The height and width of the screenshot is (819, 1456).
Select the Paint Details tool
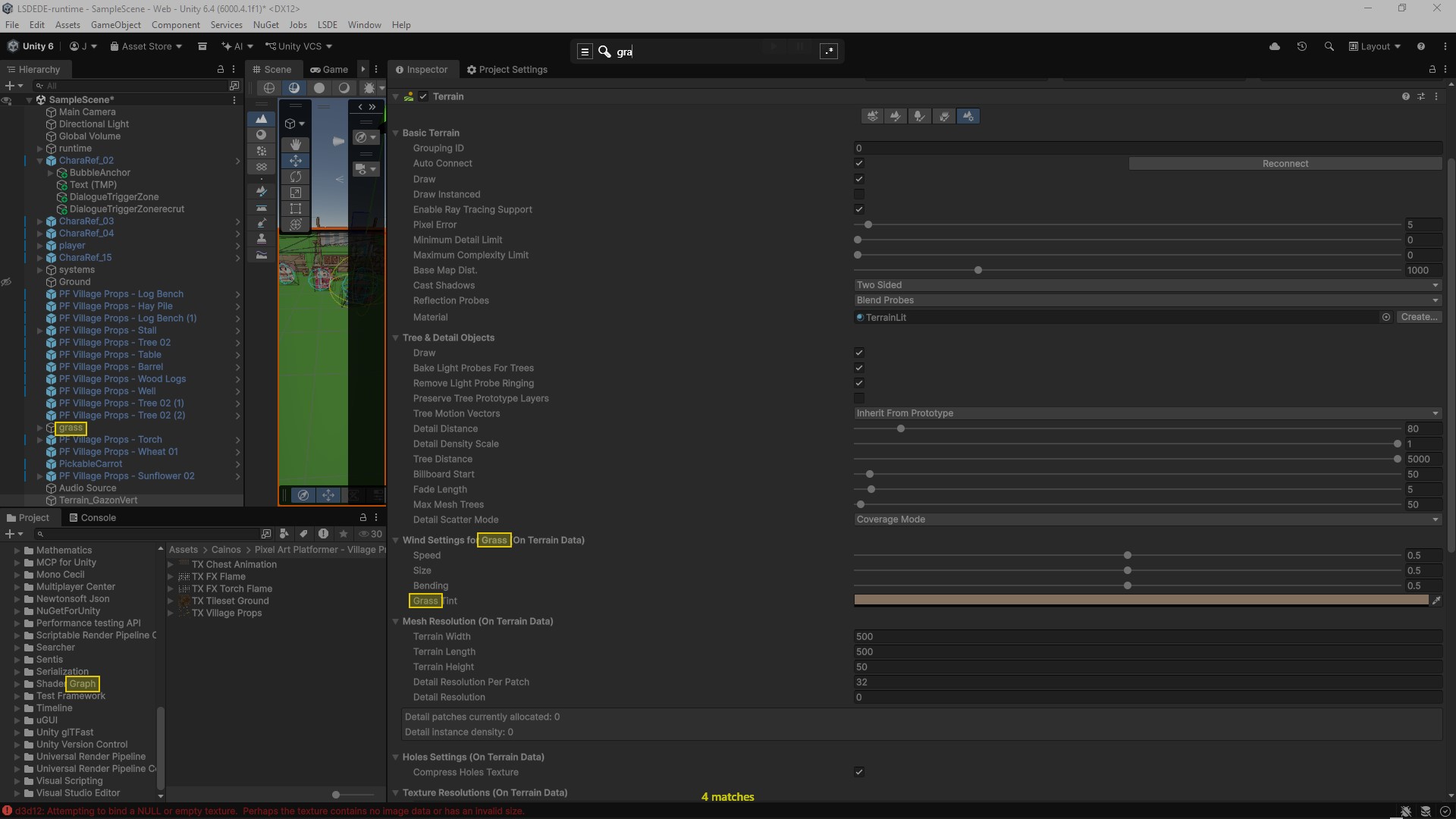click(x=944, y=116)
